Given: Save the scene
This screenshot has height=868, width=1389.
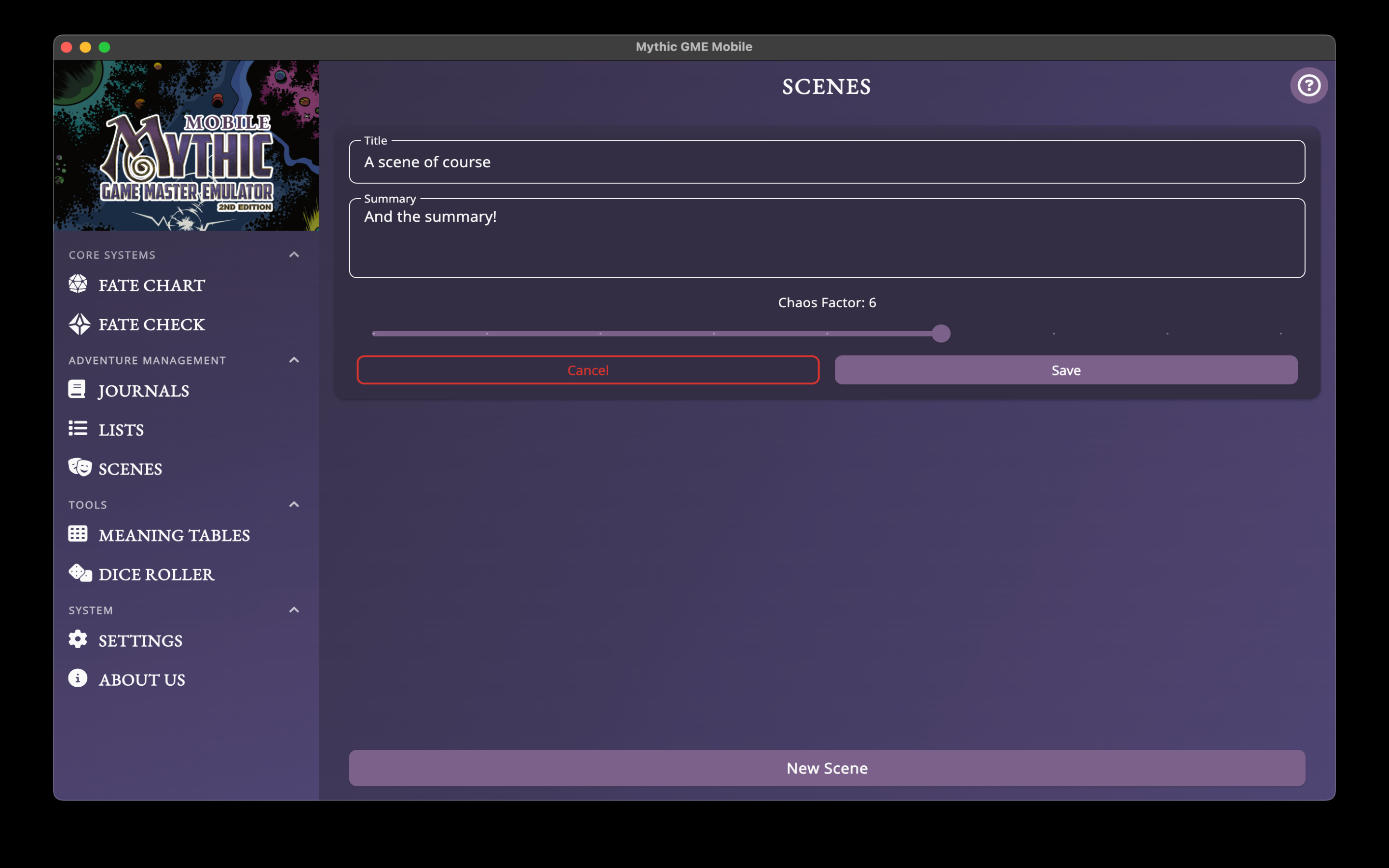Looking at the screenshot, I should coord(1066,370).
